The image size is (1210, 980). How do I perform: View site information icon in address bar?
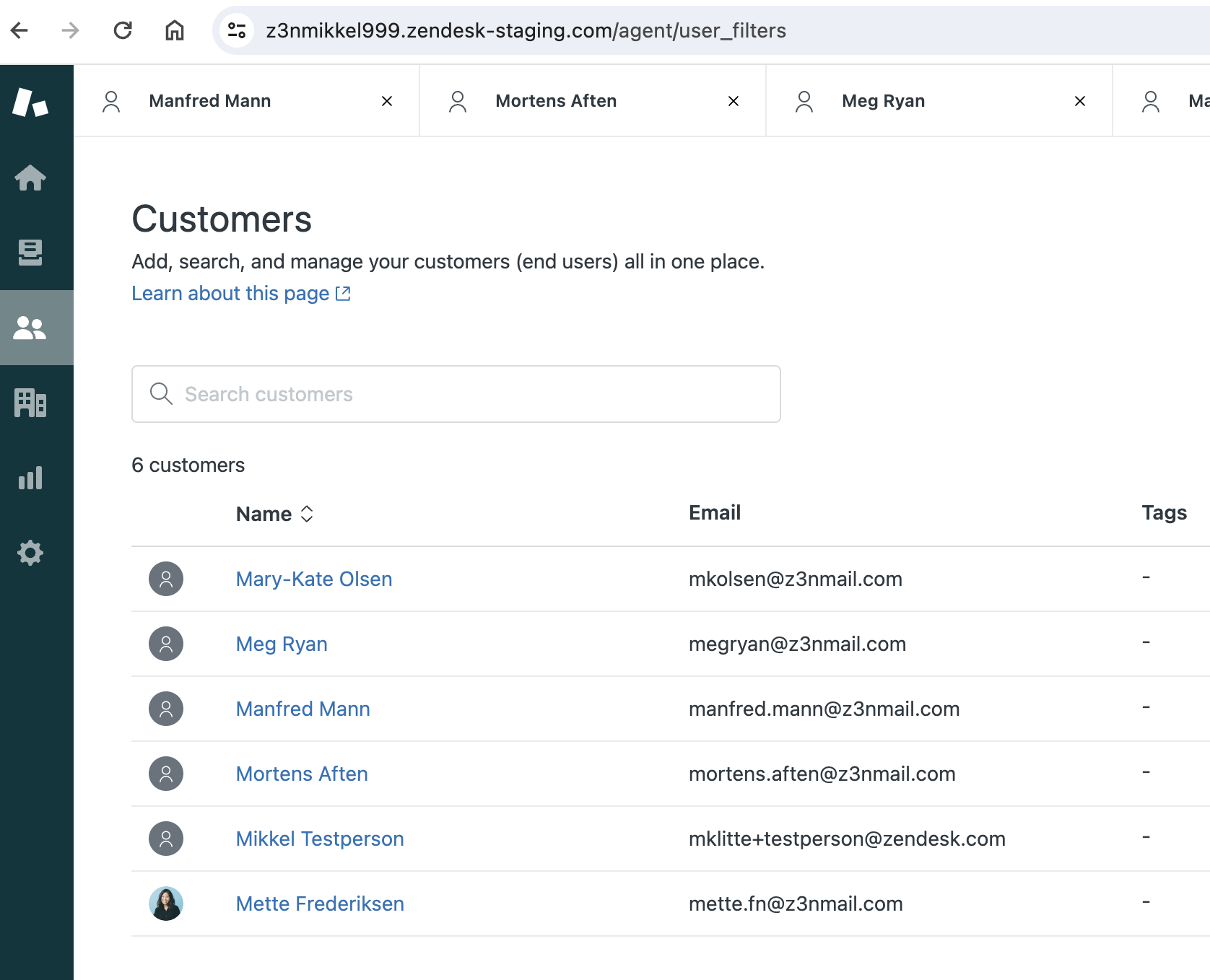[x=237, y=30]
